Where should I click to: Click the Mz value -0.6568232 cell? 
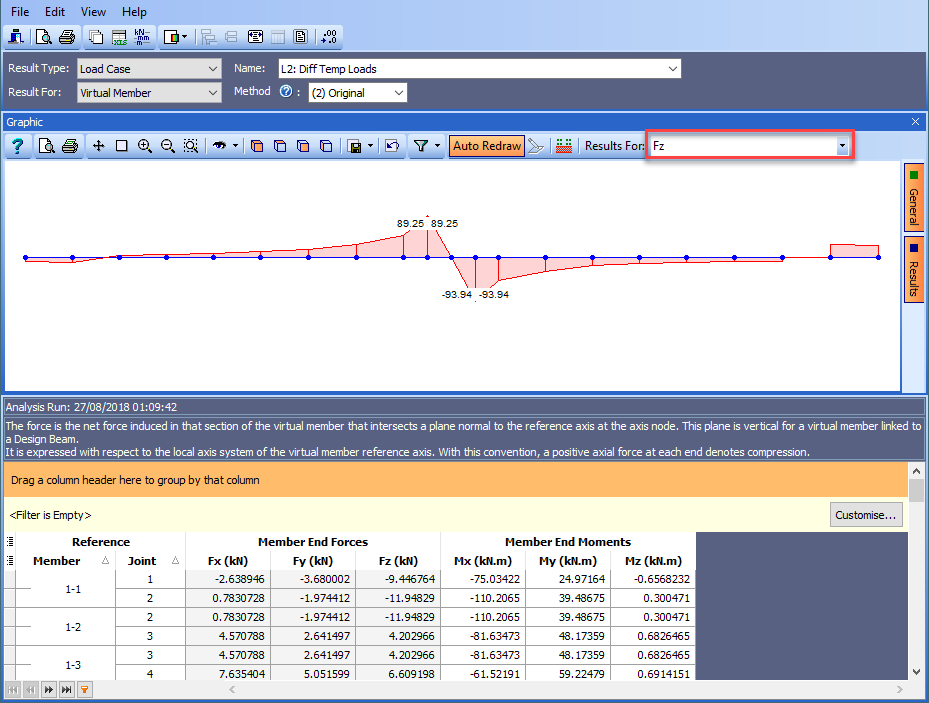[653, 579]
